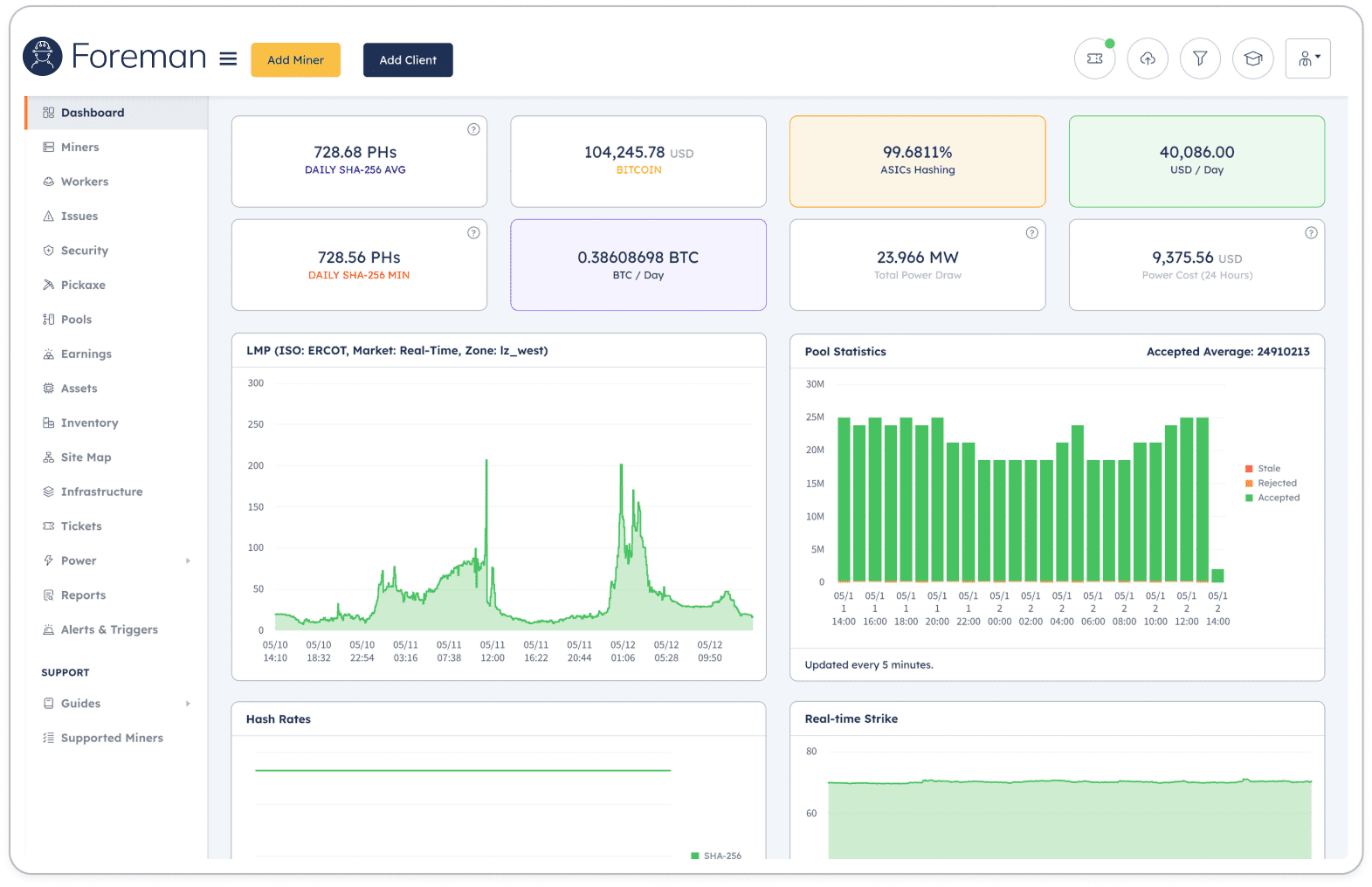The width and height of the screenshot is (1372, 887).
Task: Toggle Rejected series in chart legend
Action: 1271,484
